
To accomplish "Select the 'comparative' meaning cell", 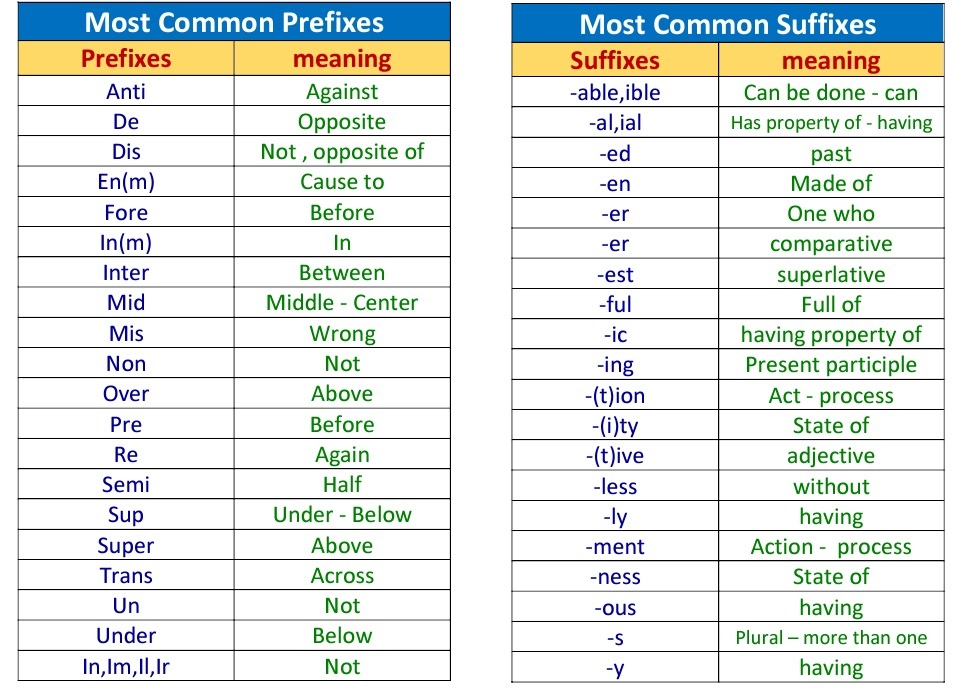I will coord(831,243).
